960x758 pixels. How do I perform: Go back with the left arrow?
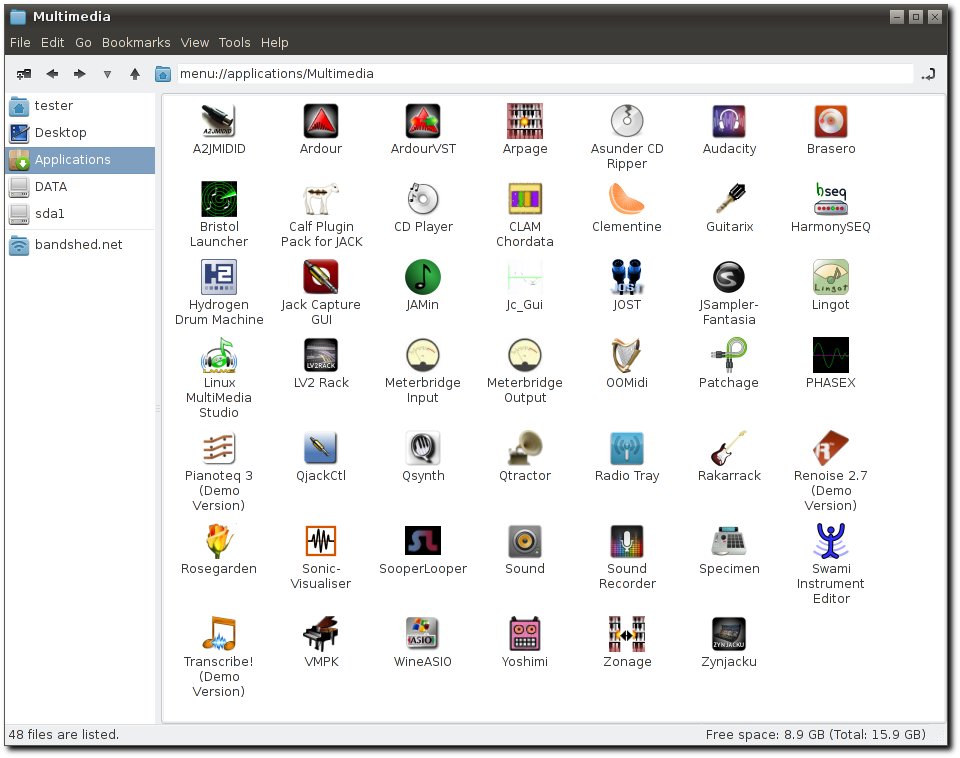(x=52, y=74)
